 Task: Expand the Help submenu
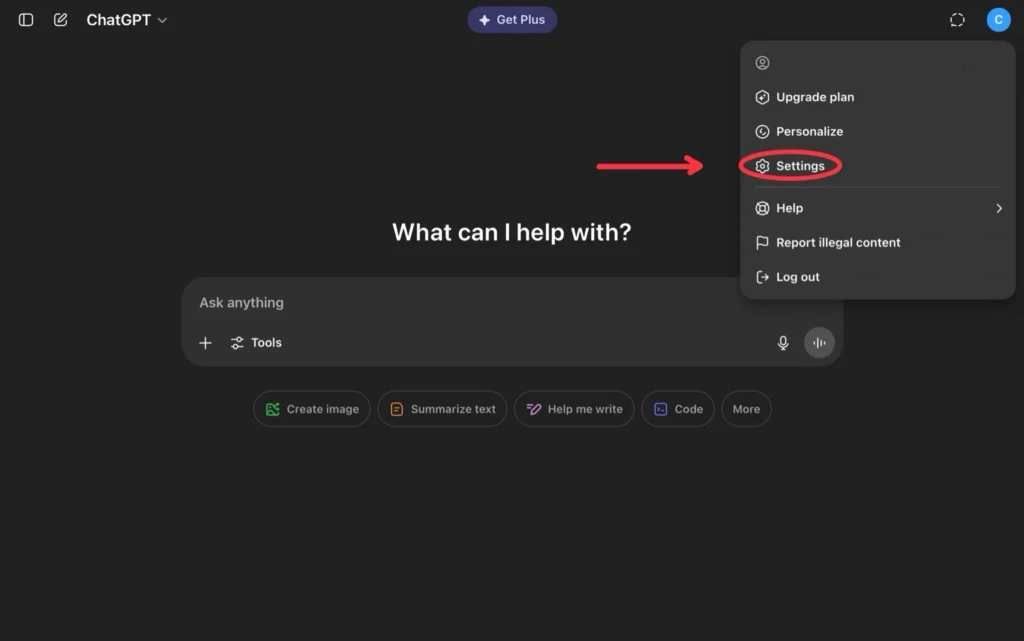tap(877, 208)
